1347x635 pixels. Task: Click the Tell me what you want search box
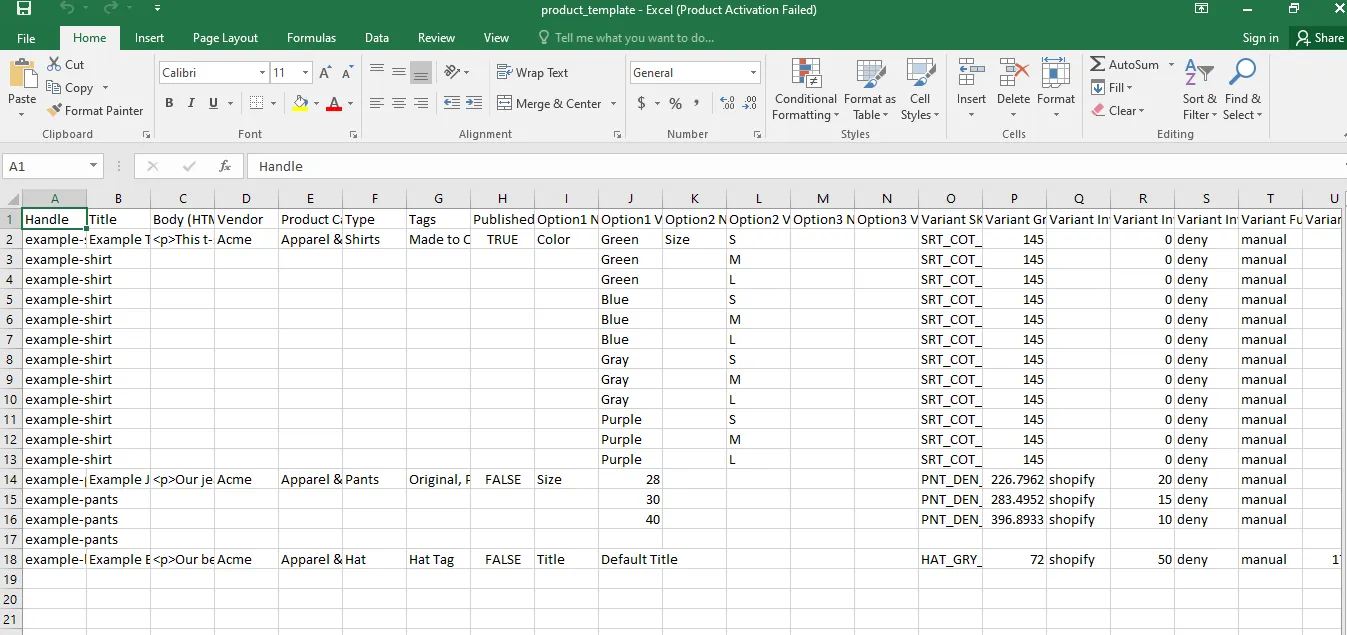pyautogui.click(x=626, y=38)
